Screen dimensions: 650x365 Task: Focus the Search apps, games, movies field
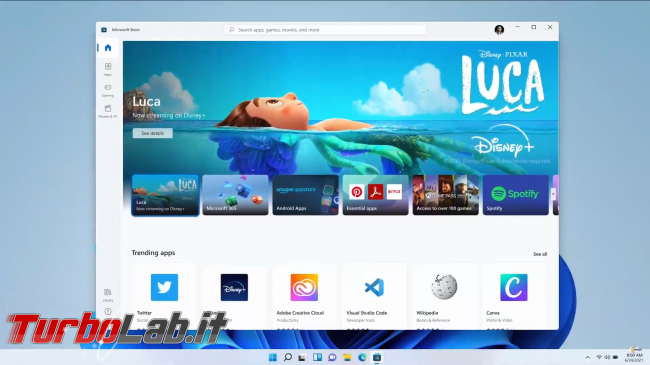325,30
